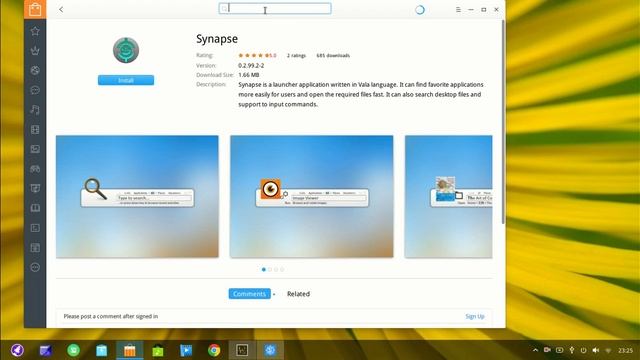Image resolution: width=640 pixels, height=360 pixels.
Task: Open the music note category in sidebar
Action: 35,109
